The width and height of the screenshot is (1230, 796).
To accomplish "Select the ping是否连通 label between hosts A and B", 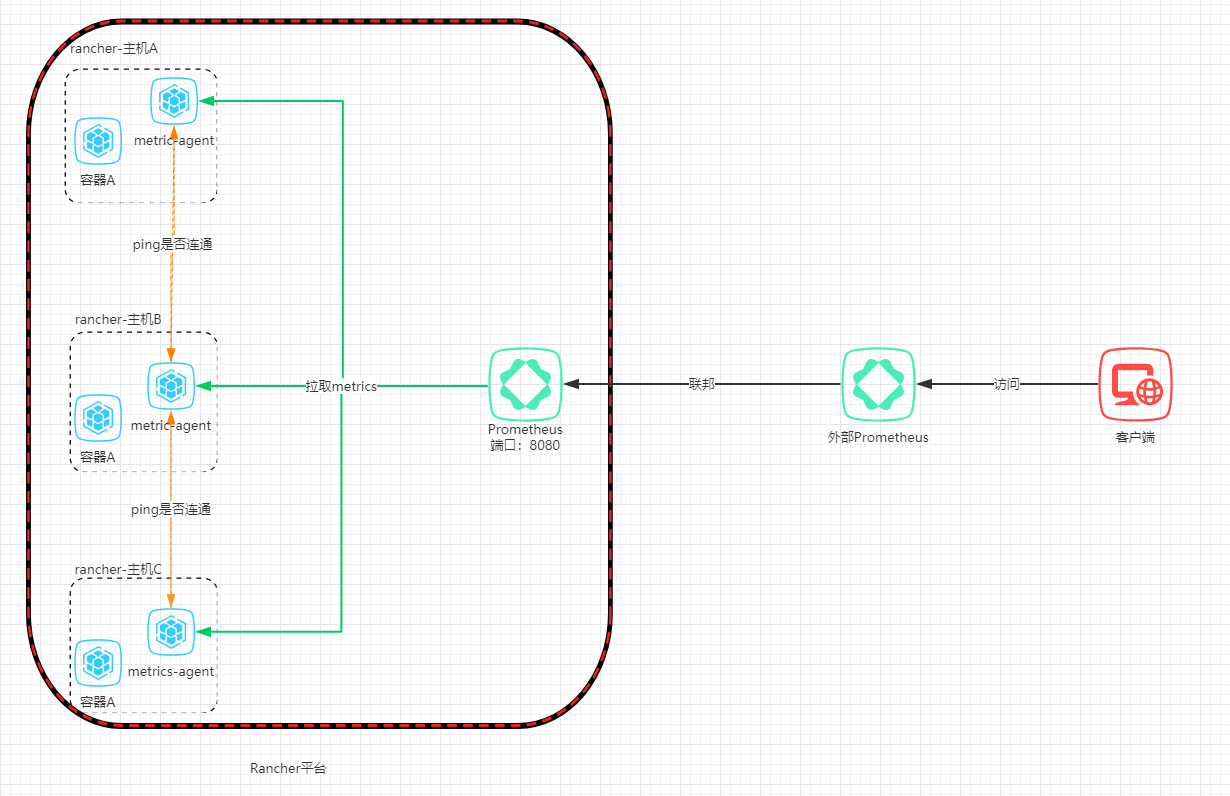I will (x=172, y=244).
